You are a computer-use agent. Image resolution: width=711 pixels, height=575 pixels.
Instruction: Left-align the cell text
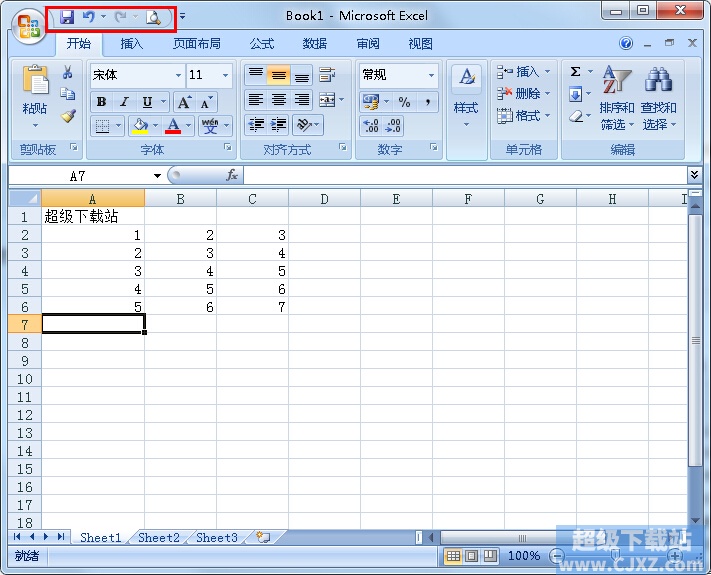tap(256, 100)
